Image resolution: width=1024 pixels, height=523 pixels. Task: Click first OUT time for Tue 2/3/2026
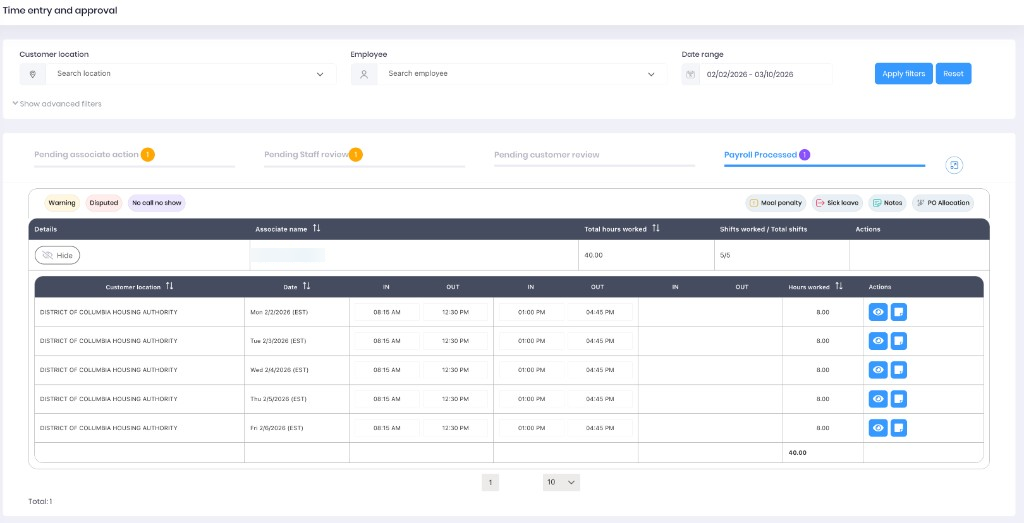[455, 341]
